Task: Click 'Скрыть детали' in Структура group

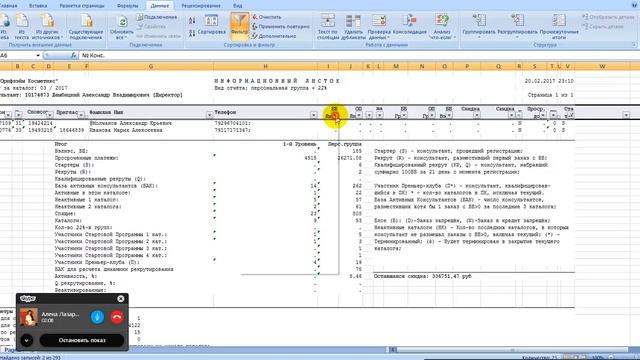Action: click(603, 27)
